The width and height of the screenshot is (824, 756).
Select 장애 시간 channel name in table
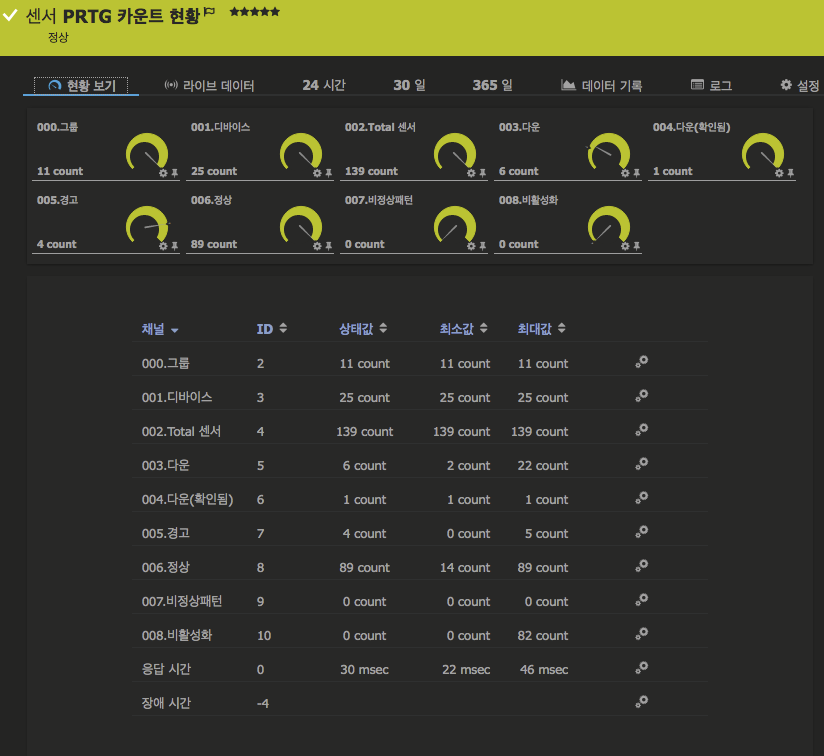pos(166,703)
